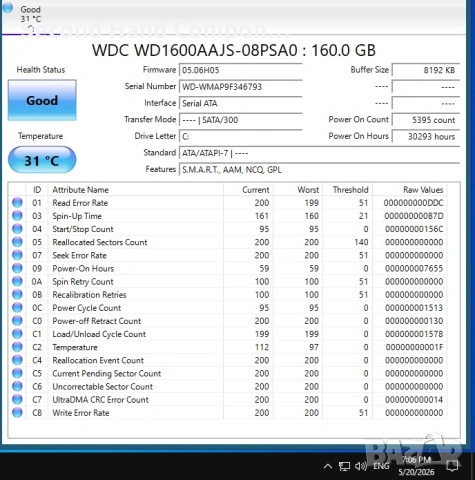Click the status icon for Read Error Rate

[17, 203]
